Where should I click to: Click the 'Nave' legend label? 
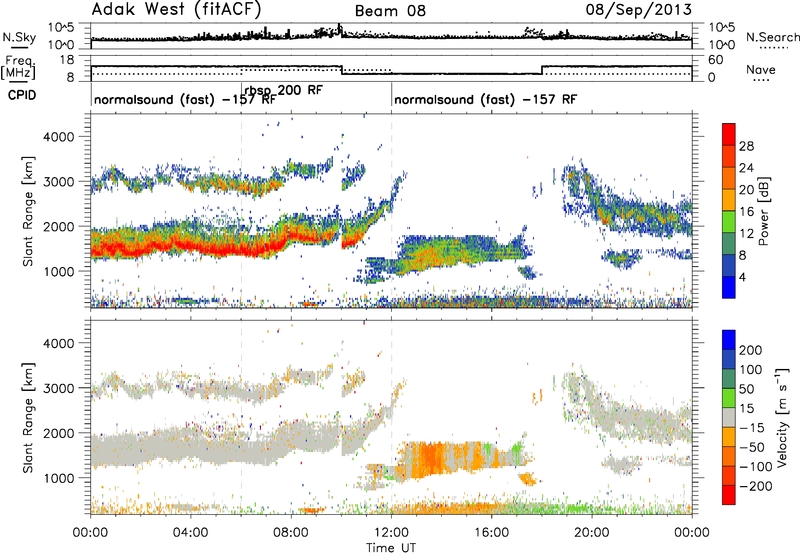click(761, 69)
